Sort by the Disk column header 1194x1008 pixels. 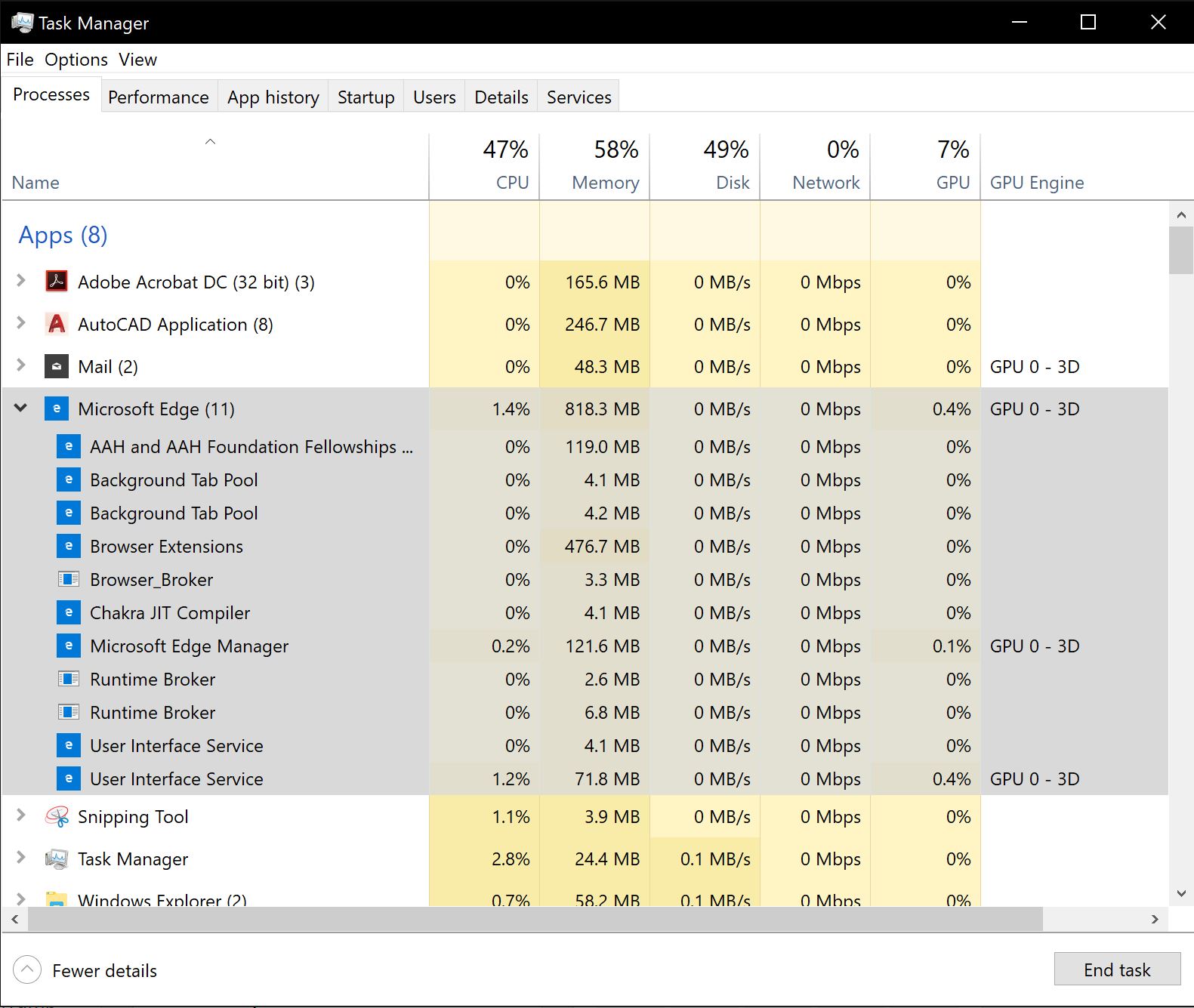click(x=705, y=168)
